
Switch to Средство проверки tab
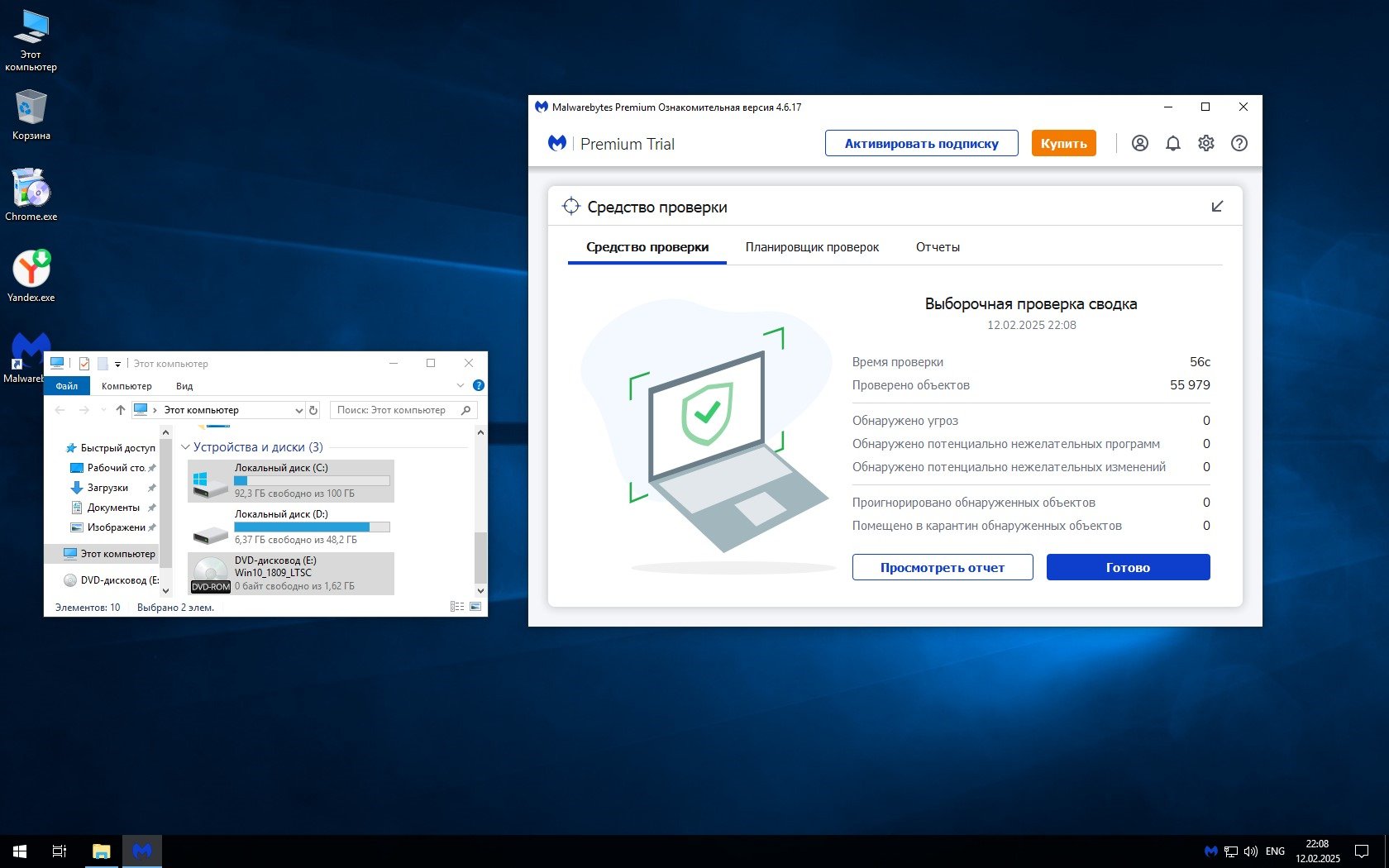pyautogui.click(x=647, y=247)
